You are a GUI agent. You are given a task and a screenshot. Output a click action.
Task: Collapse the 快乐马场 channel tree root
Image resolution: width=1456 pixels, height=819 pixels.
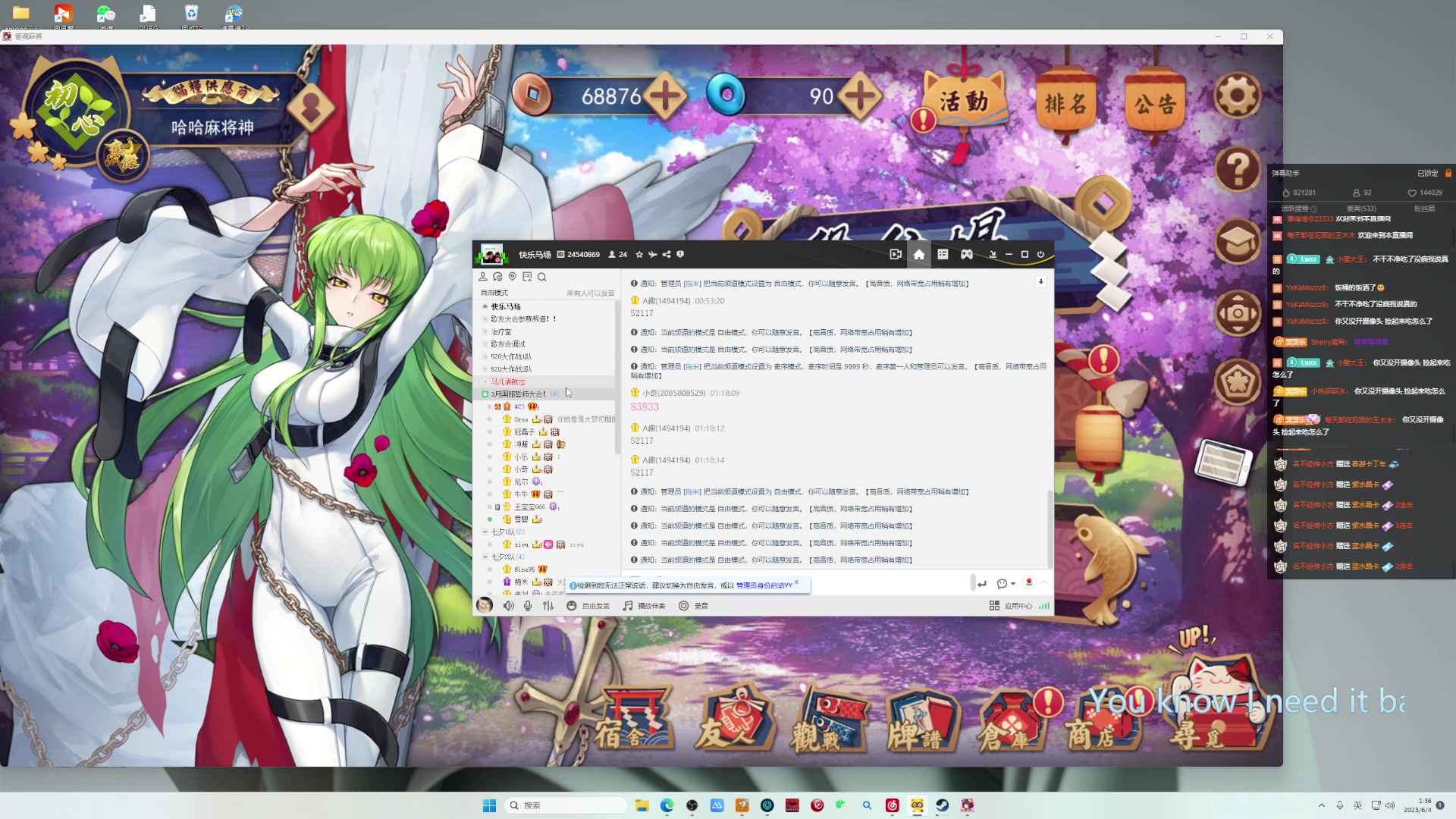485,306
